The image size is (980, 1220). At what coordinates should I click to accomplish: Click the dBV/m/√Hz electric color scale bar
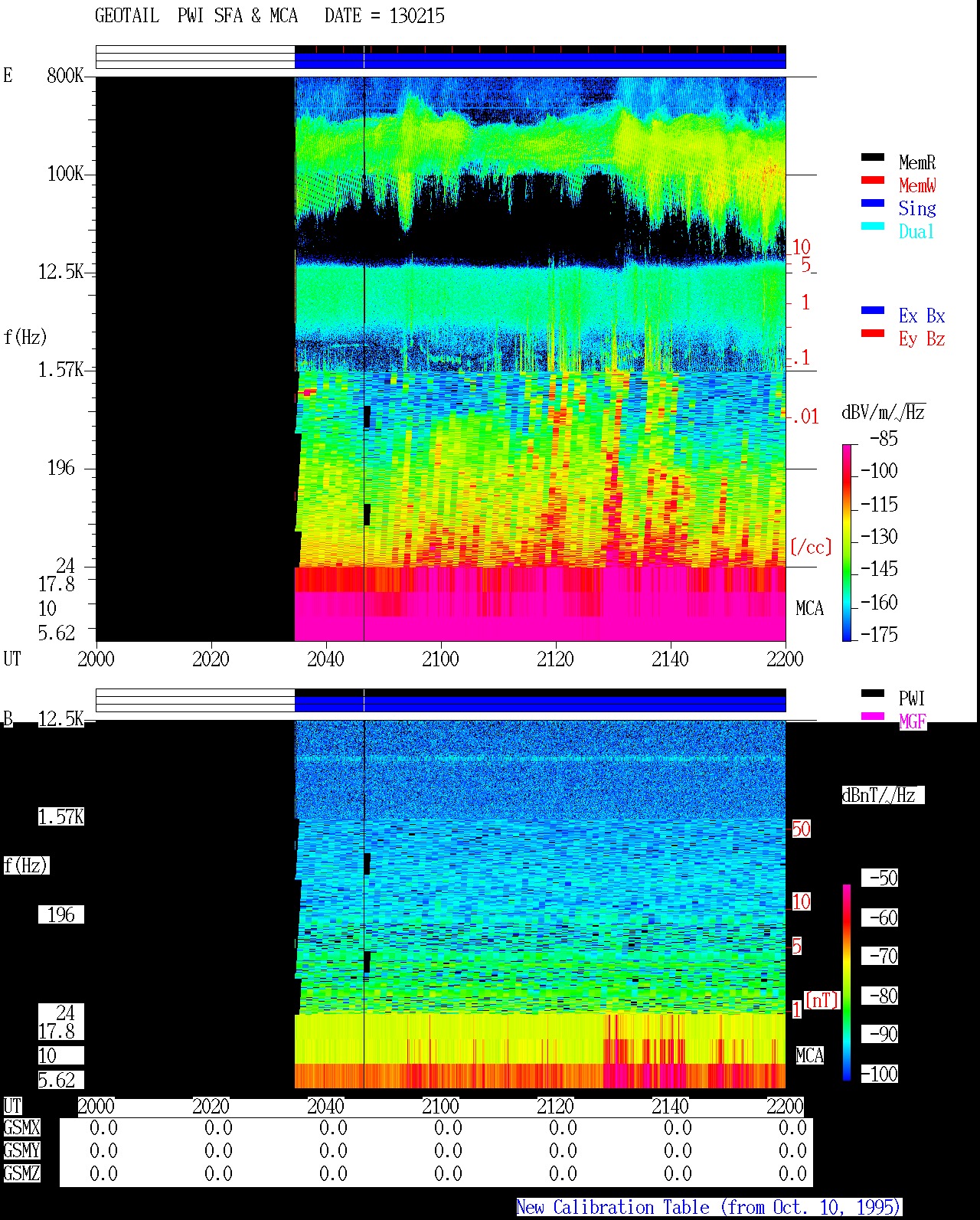(847, 542)
